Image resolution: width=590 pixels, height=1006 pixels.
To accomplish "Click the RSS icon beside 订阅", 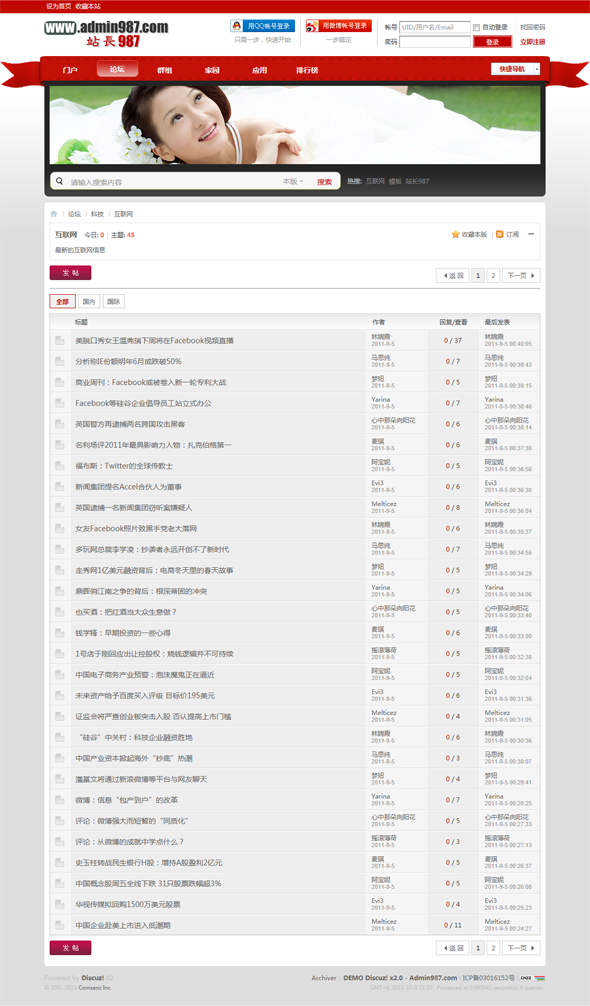I will 500,234.
